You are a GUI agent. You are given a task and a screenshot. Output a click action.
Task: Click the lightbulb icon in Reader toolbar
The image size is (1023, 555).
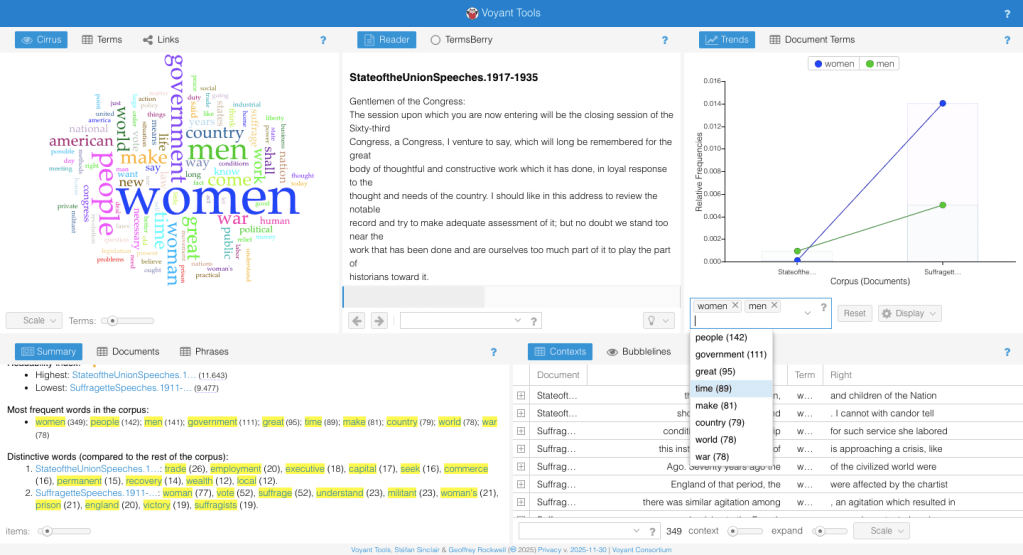(x=655, y=321)
